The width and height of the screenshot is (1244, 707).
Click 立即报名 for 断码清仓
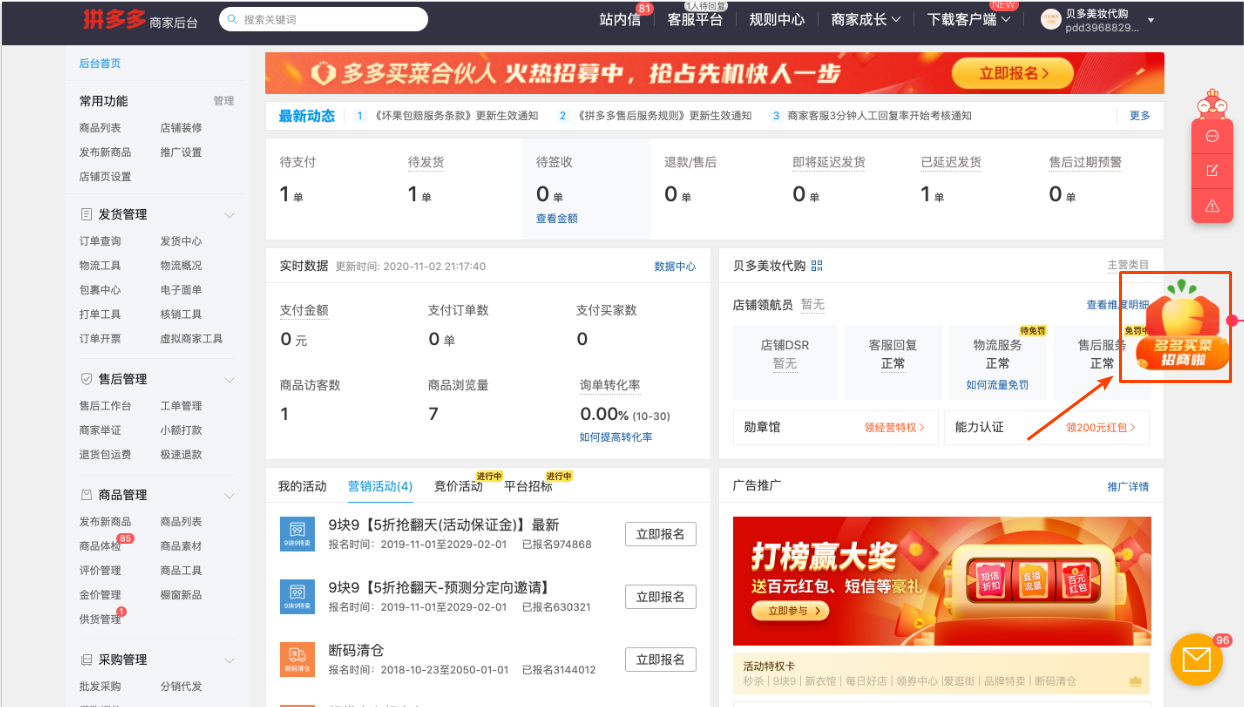660,660
